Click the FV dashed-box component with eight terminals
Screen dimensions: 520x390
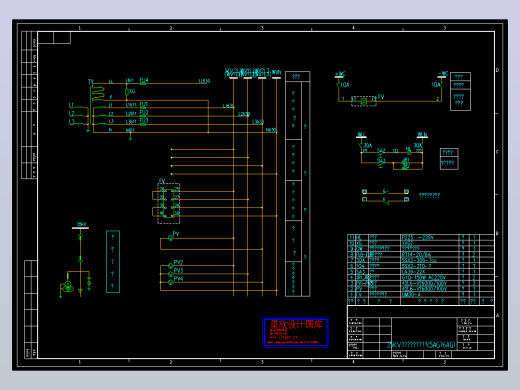click(169, 203)
